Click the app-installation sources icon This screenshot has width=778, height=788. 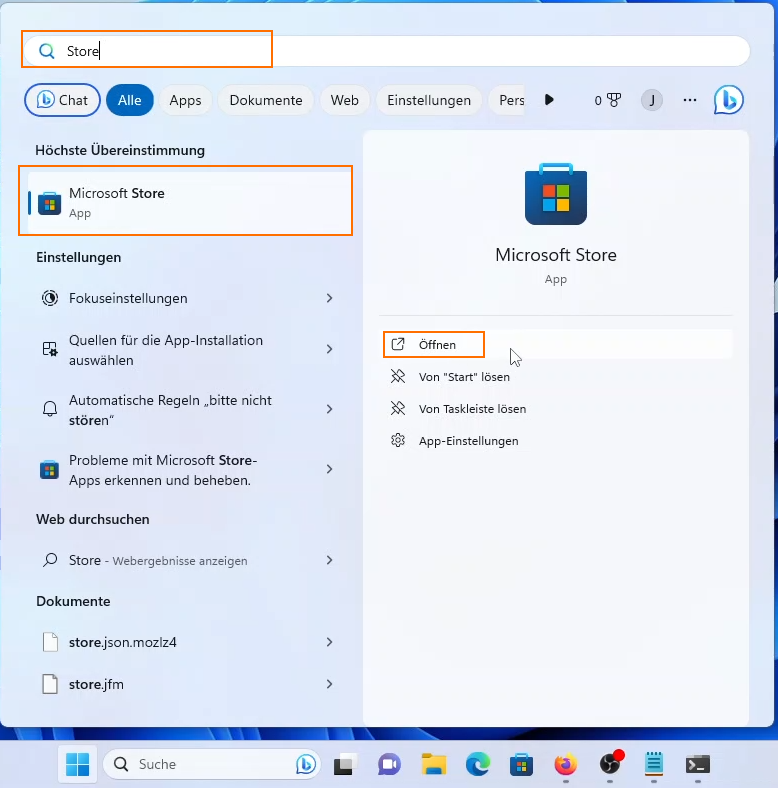point(50,349)
